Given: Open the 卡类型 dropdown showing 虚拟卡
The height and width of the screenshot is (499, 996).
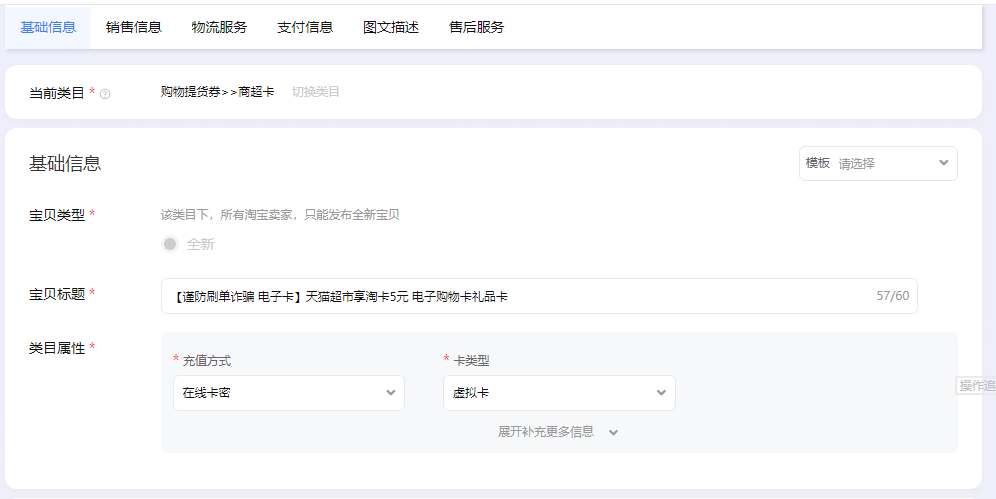Looking at the screenshot, I should click(x=558, y=393).
